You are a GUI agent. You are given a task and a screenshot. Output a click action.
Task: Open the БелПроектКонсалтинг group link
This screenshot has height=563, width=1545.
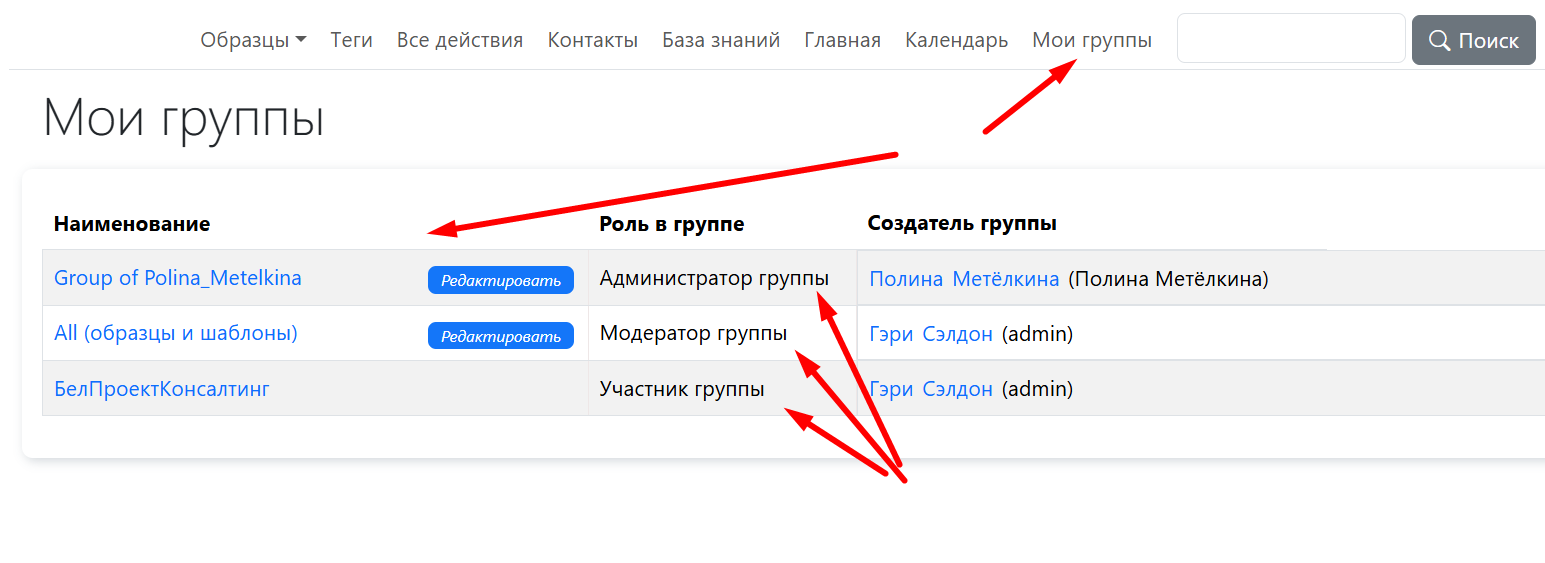click(x=161, y=389)
